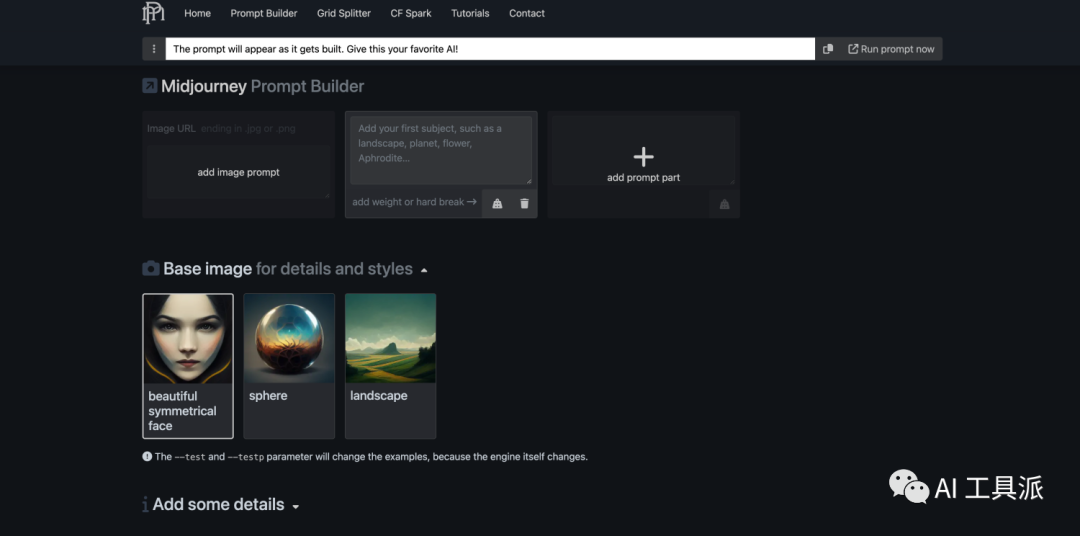1080x536 pixels.
Task: Click the camera icon beside Base image
Action: (151, 269)
